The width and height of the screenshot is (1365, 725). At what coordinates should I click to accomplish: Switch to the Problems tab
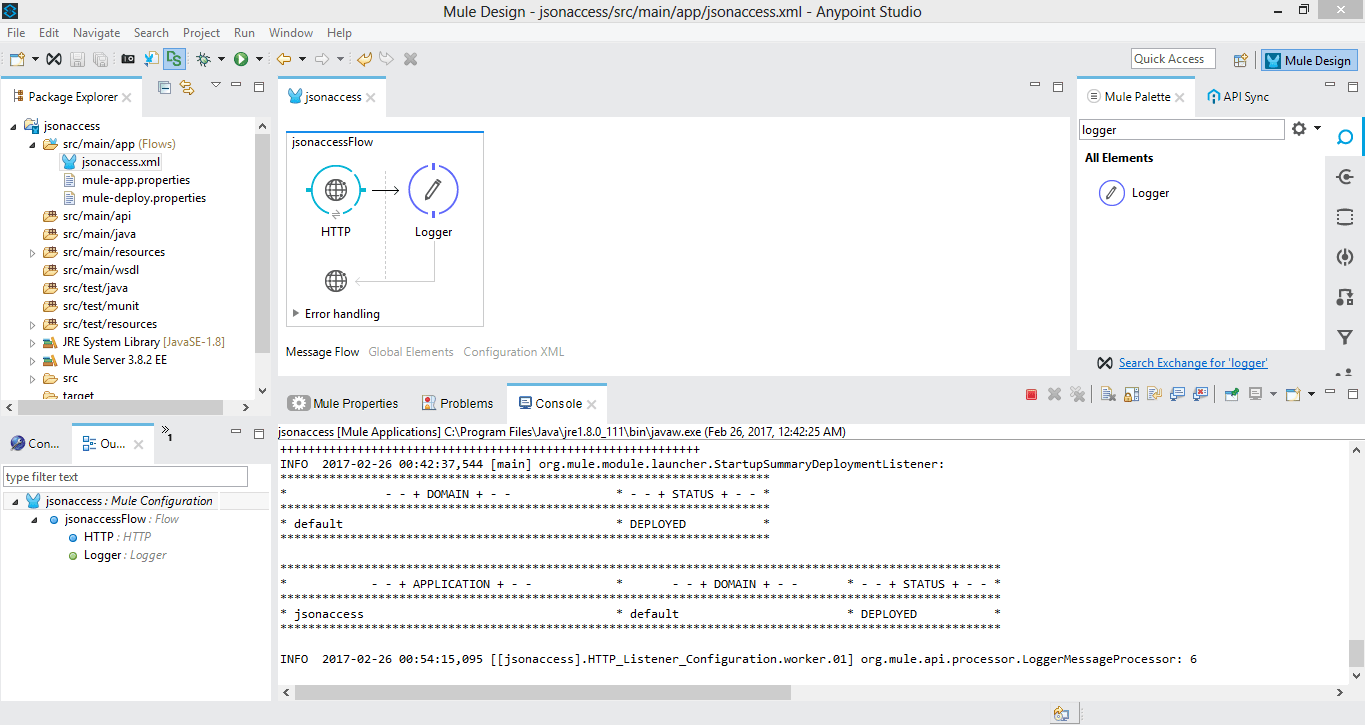[457, 404]
